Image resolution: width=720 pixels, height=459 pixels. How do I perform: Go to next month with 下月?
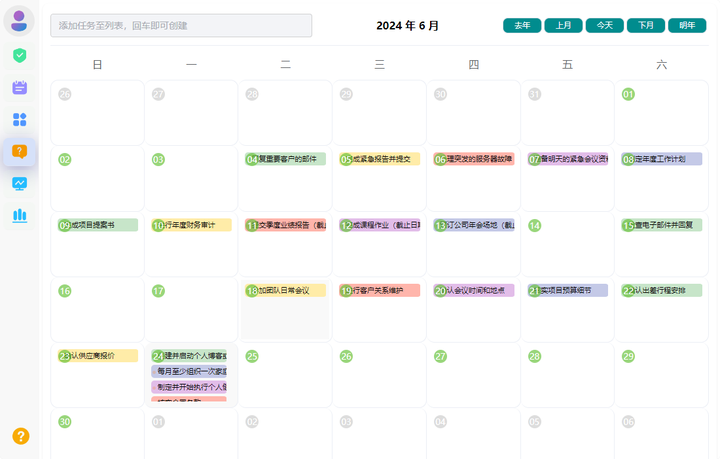(645, 26)
